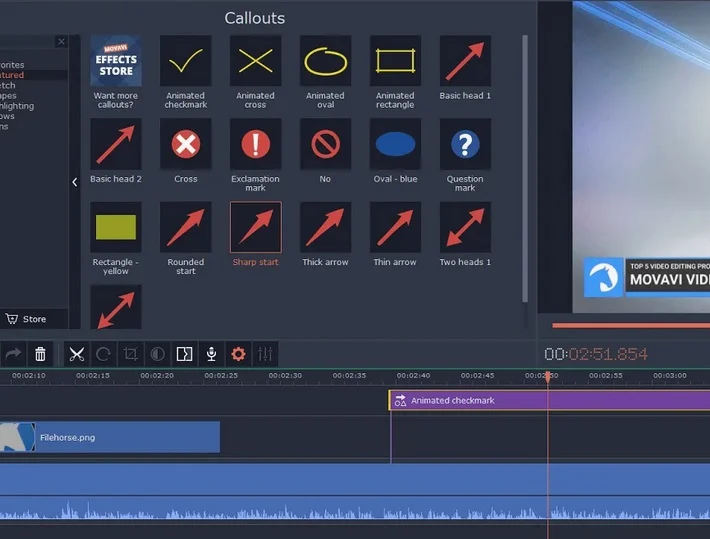
Task: Choose the Favorites category in the sidebar
Action: coord(12,65)
